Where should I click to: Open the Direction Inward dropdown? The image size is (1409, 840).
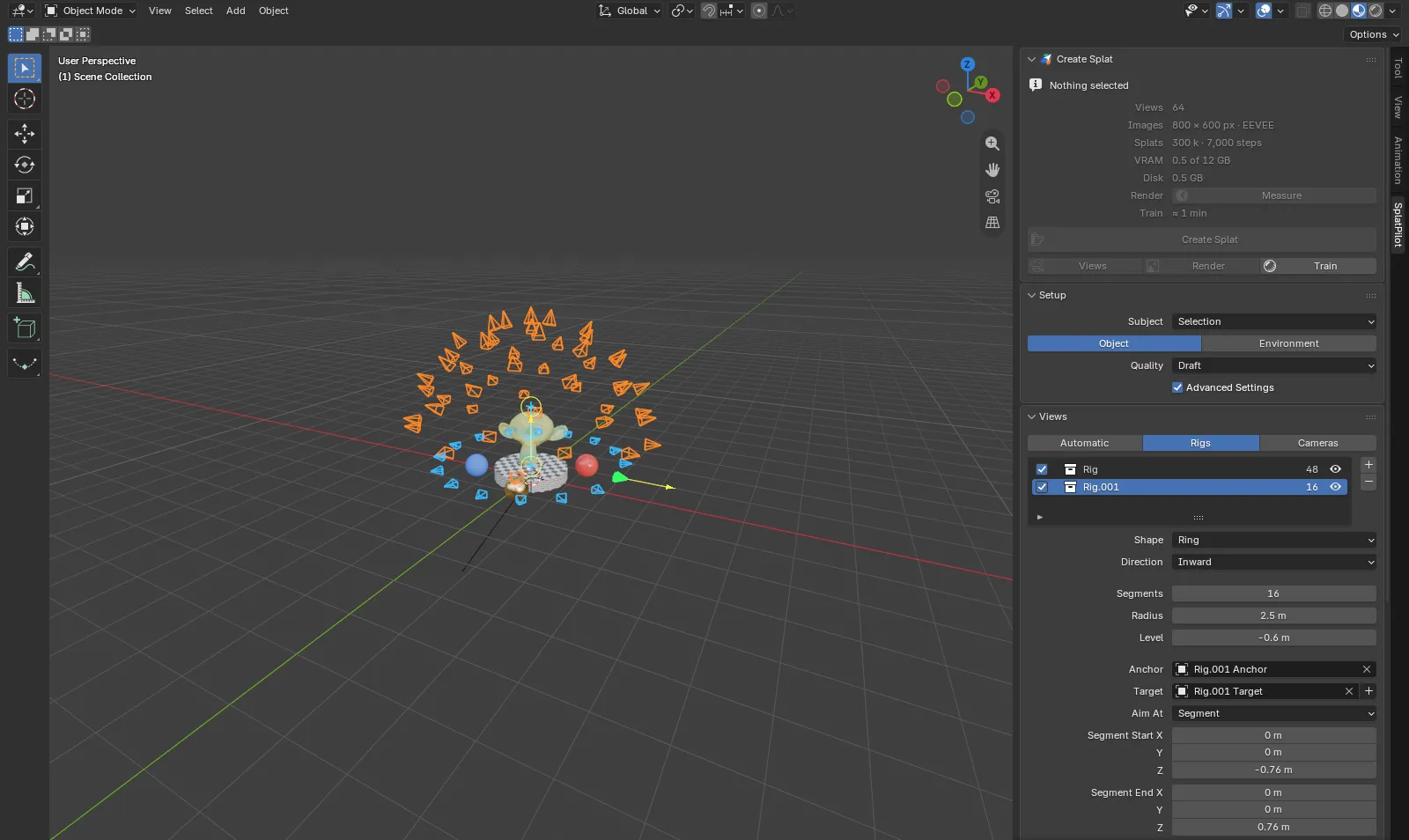(x=1274, y=562)
